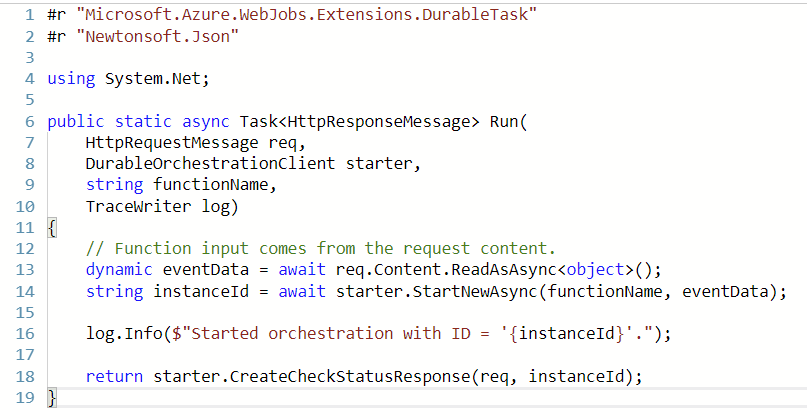Click the closing curly brace on the last line
This screenshot has width=807, height=419.
click(x=52, y=398)
